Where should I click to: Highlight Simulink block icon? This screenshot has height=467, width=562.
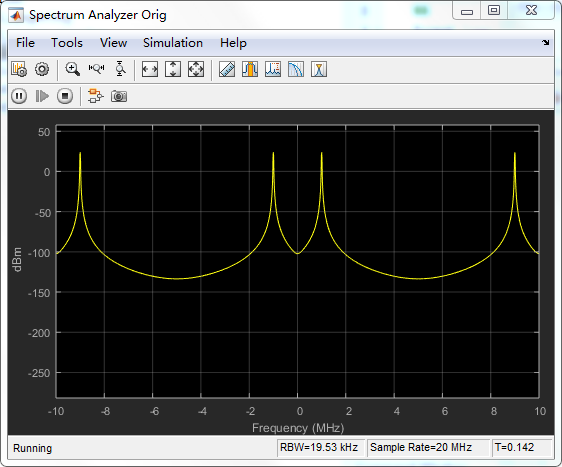(x=96, y=96)
